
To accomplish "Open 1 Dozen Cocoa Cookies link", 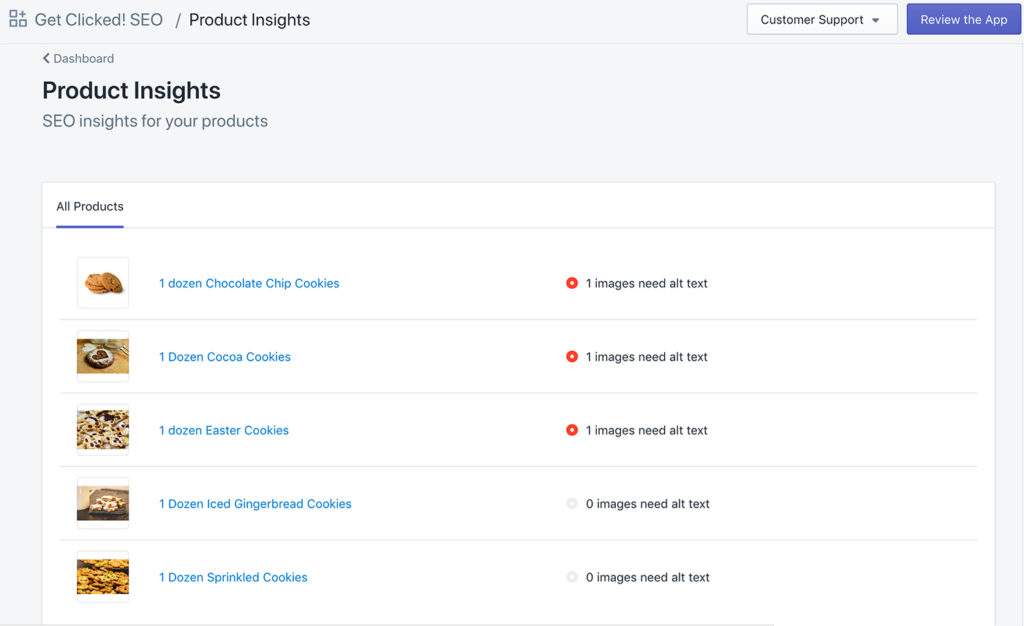I will 225,357.
